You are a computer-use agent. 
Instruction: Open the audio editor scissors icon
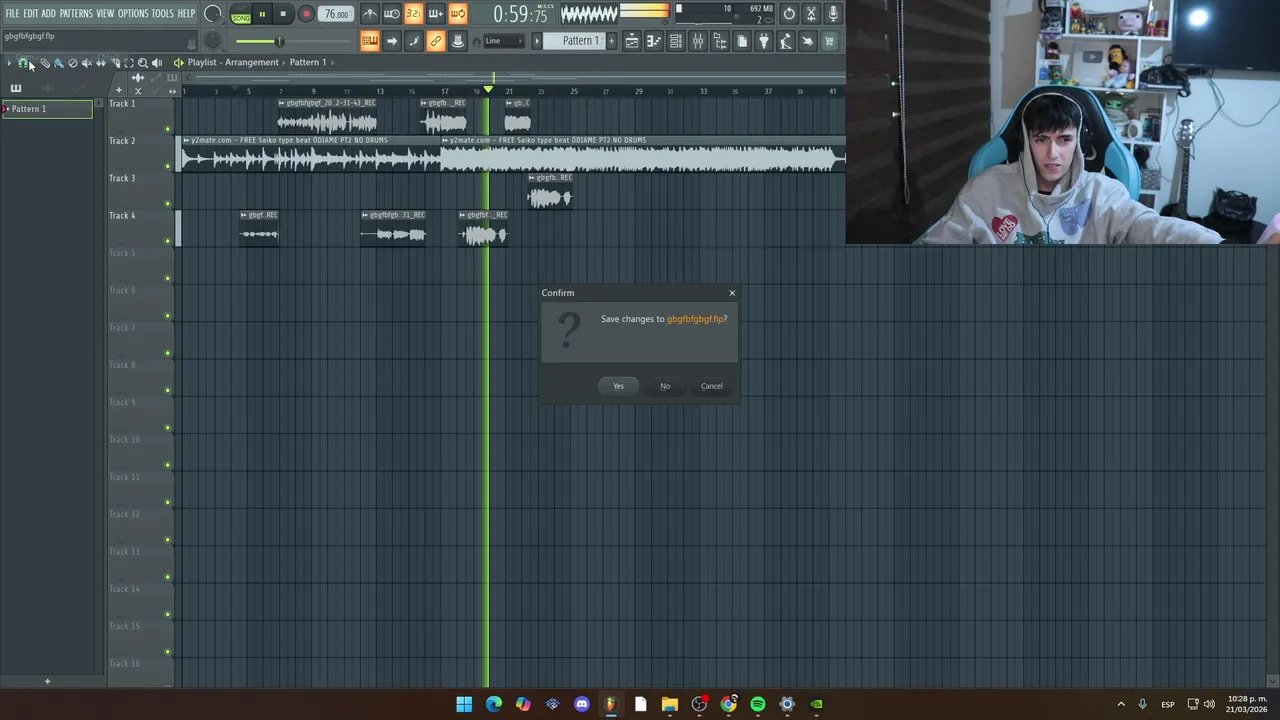click(x=811, y=14)
